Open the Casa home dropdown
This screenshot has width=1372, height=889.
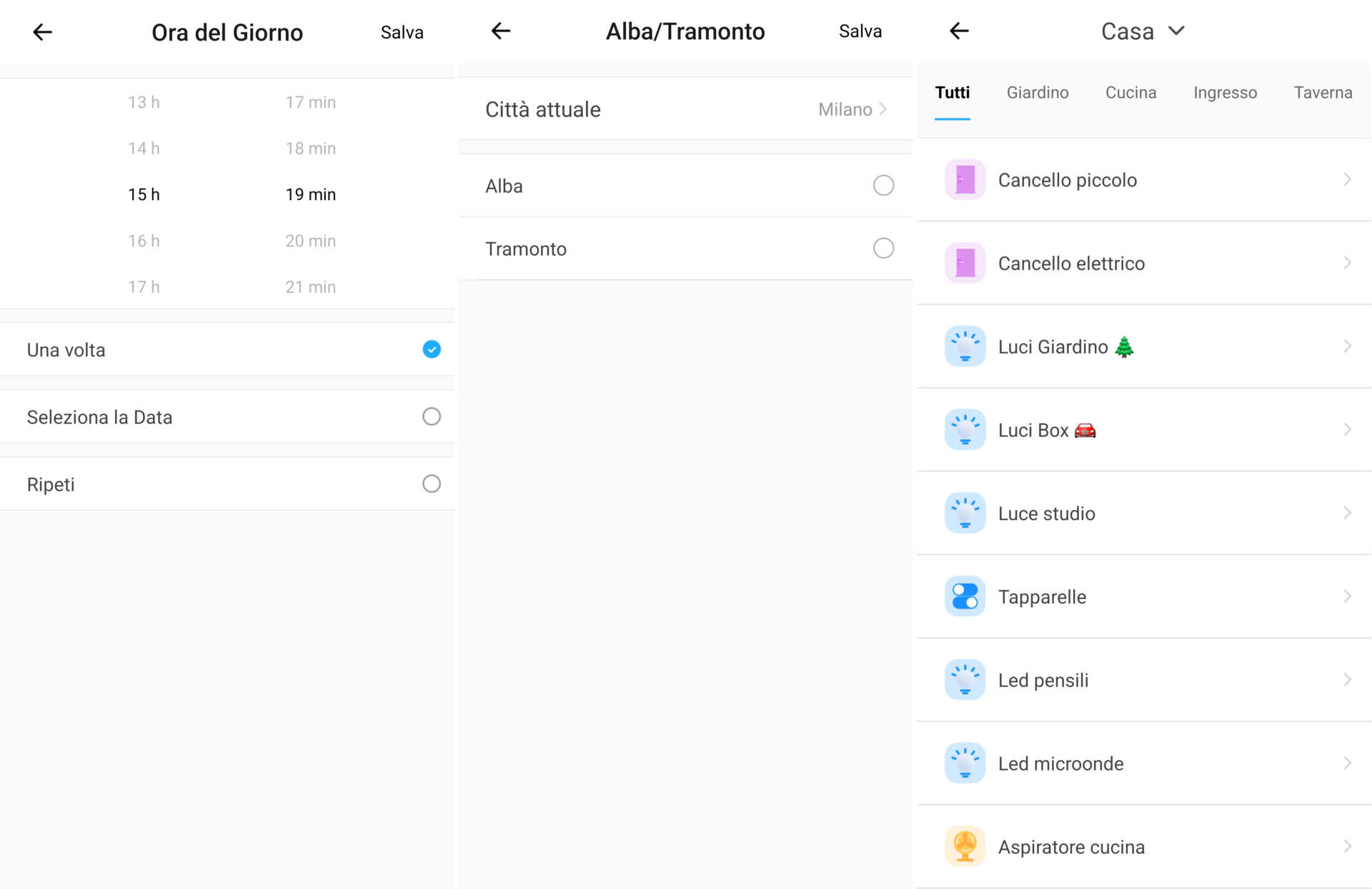[x=1142, y=31]
